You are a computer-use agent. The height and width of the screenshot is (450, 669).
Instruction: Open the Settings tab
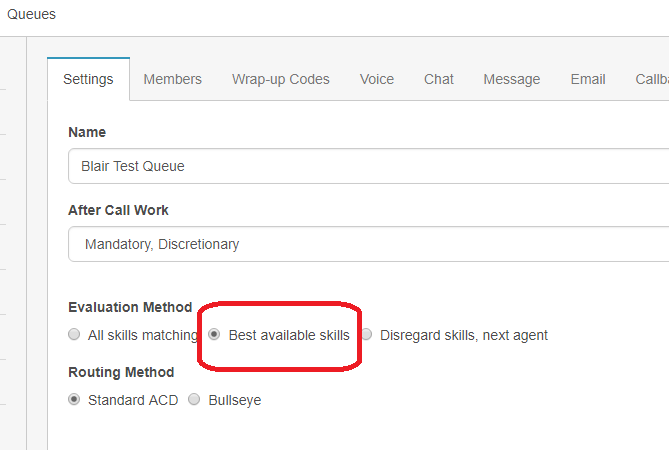(x=88, y=79)
